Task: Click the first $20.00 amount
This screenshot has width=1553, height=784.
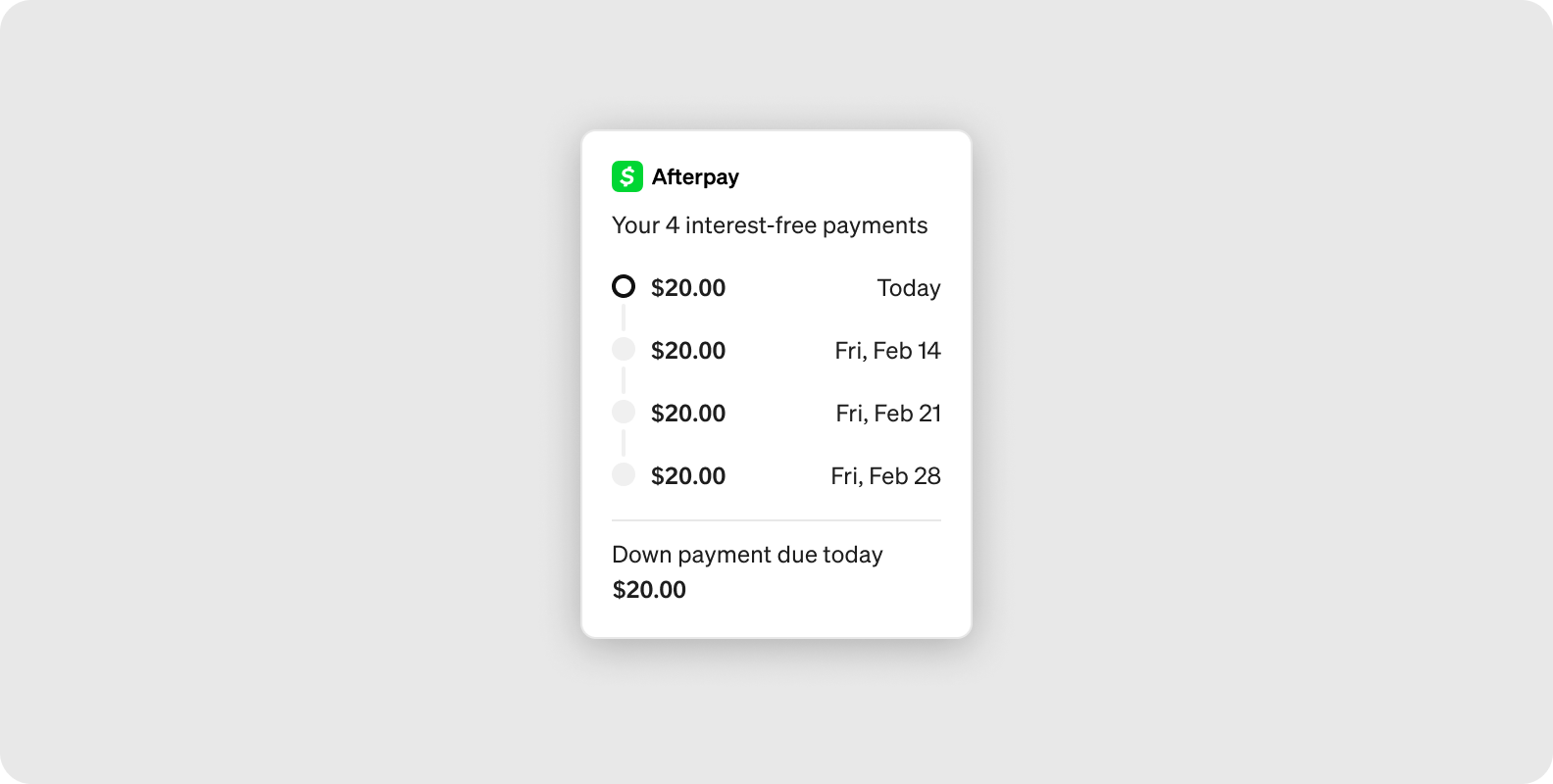Action: 688,287
